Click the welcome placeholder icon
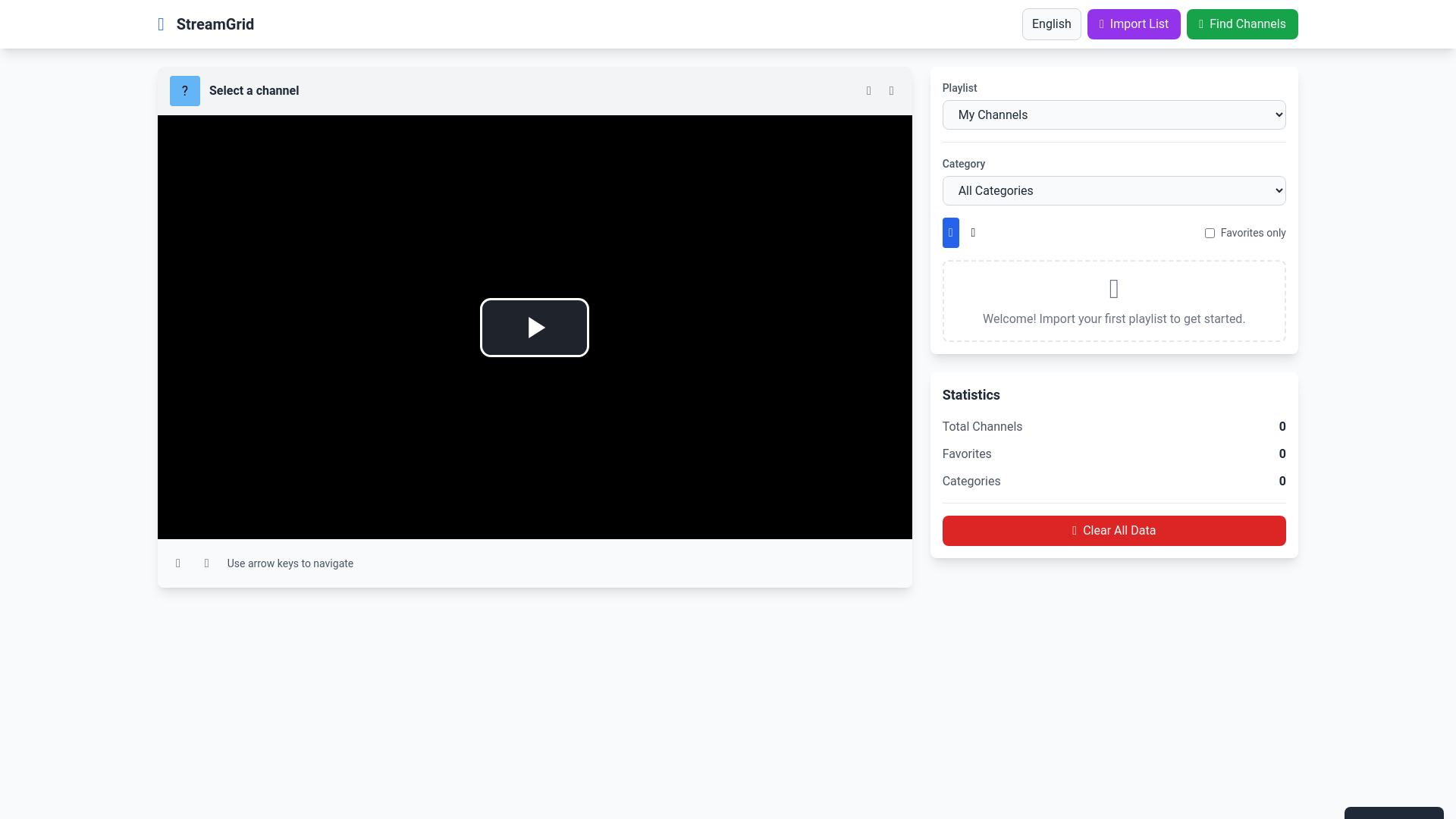Image resolution: width=1456 pixels, height=819 pixels. [1114, 289]
